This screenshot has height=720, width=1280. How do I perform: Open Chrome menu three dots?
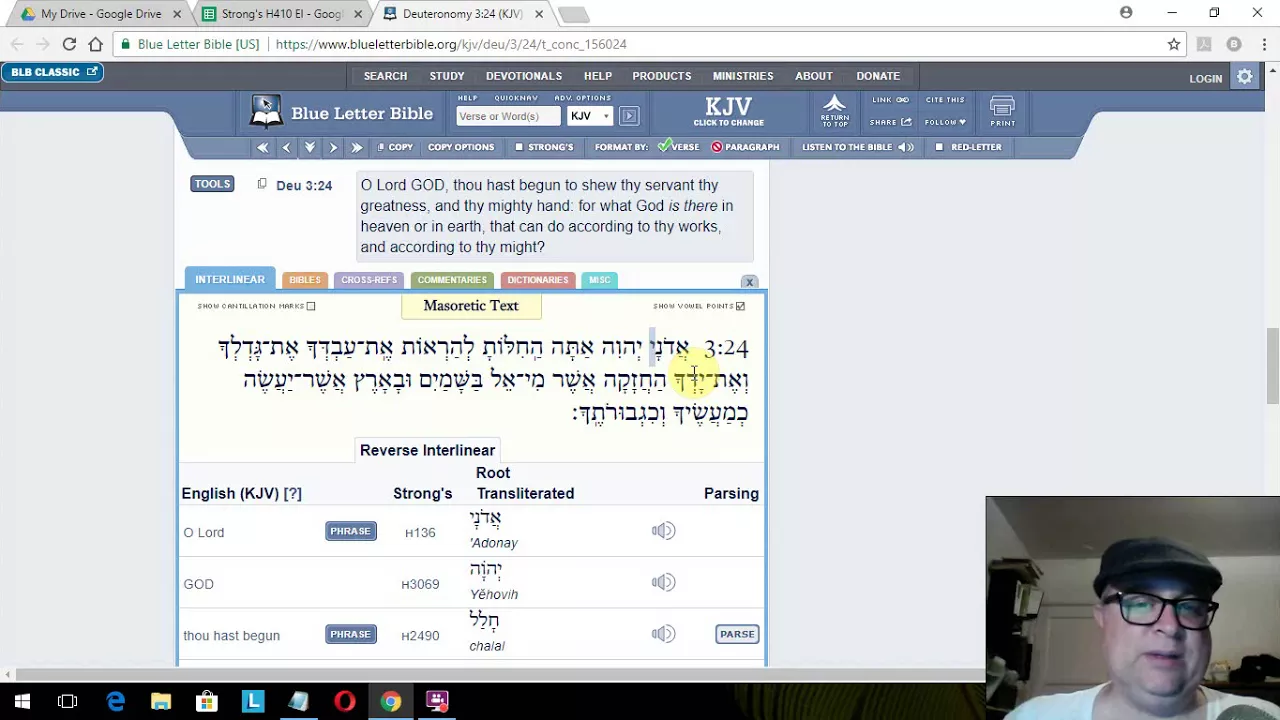[1264, 44]
